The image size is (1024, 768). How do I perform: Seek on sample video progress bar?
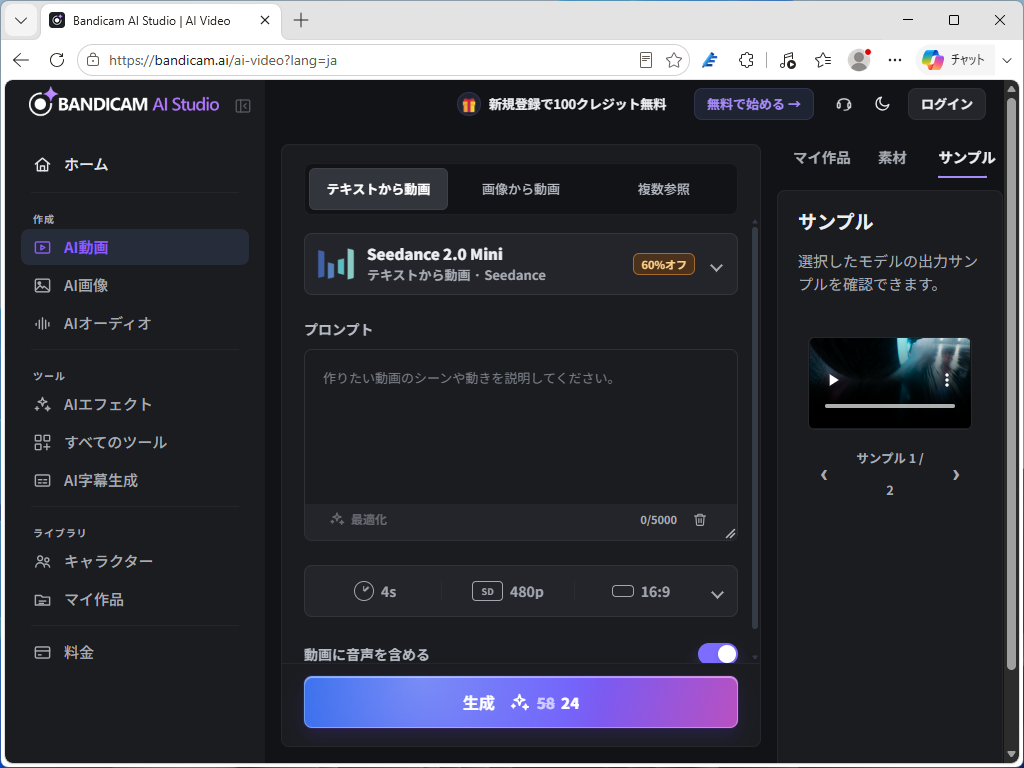[889, 406]
